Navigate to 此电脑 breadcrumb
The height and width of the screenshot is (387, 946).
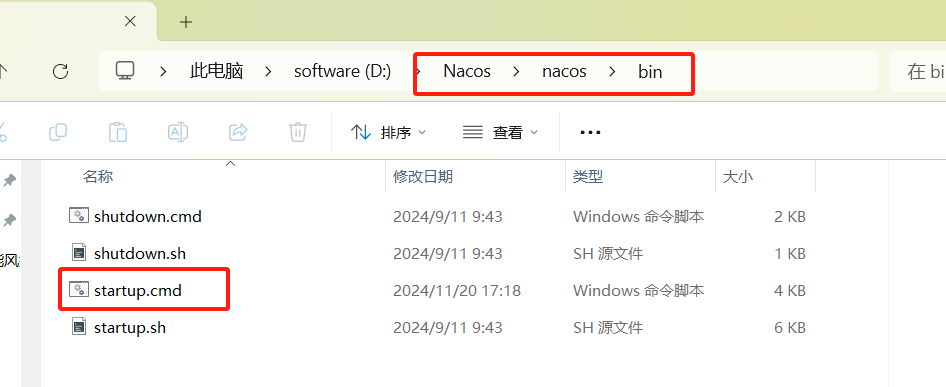(x=217, y=71)
